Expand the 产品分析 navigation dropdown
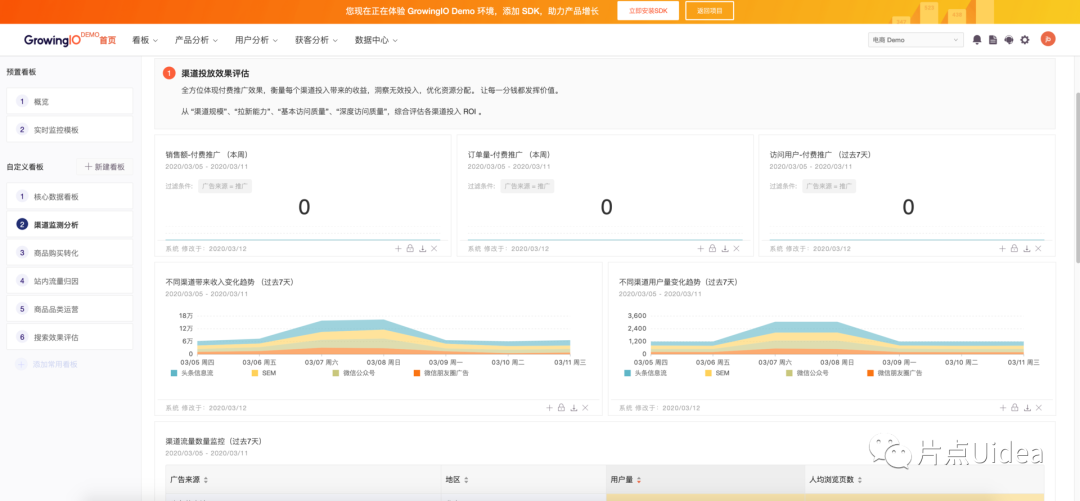 196,40
